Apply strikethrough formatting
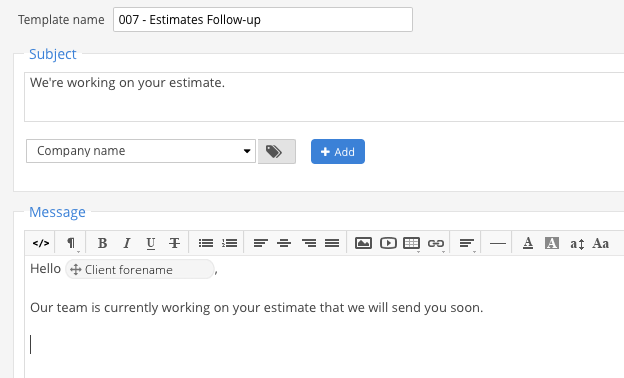This screenshot has width=624, height=378. [x=174, y=243]
